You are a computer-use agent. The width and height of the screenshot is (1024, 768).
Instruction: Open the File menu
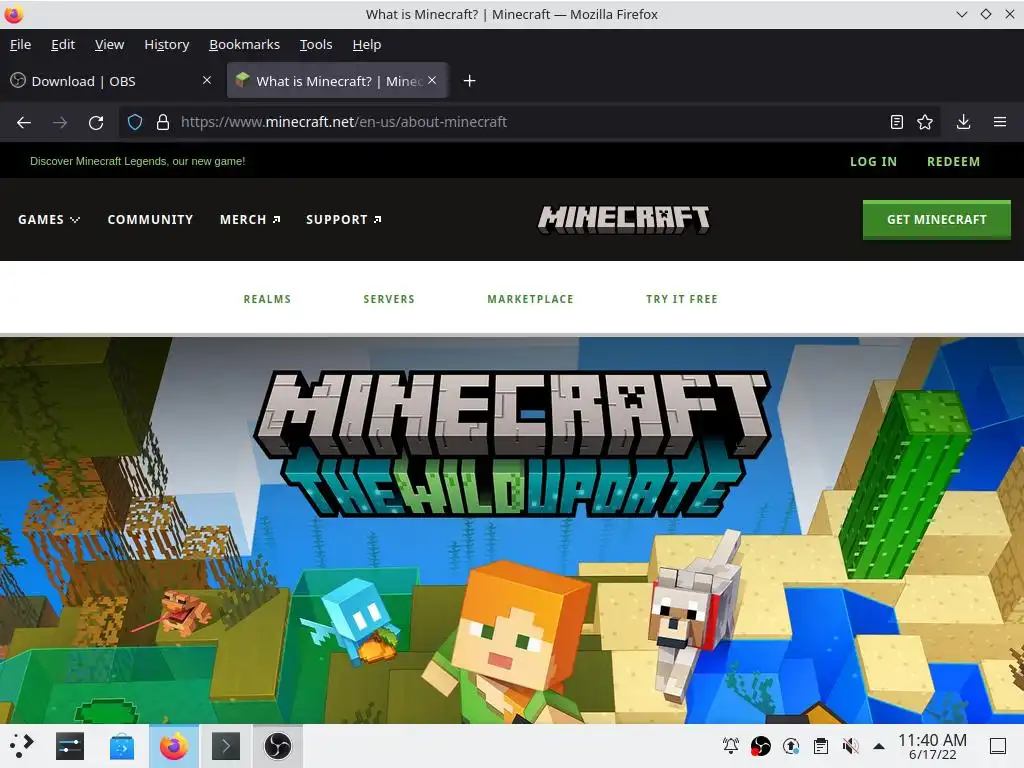20,44
